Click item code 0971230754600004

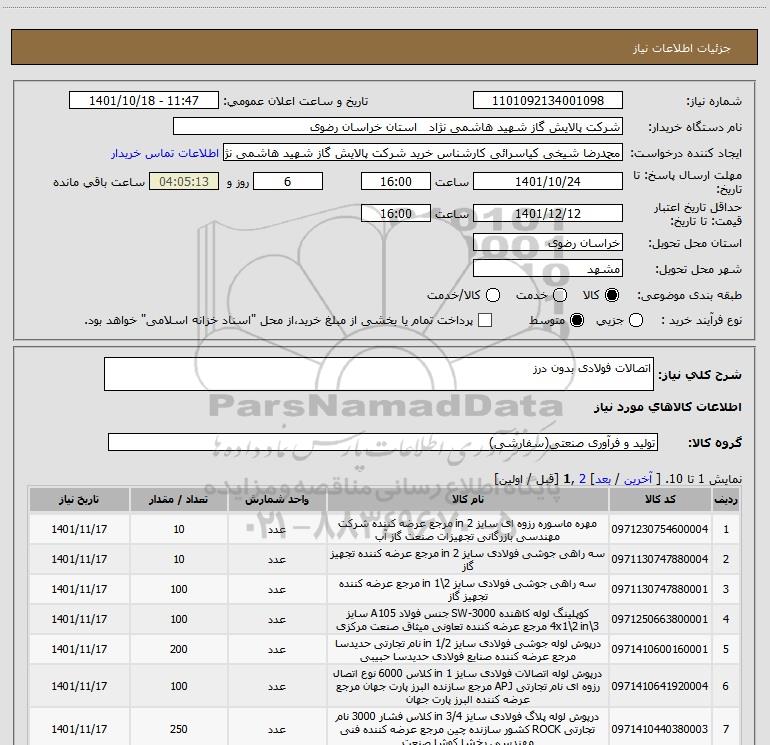[x=660, y=529]
